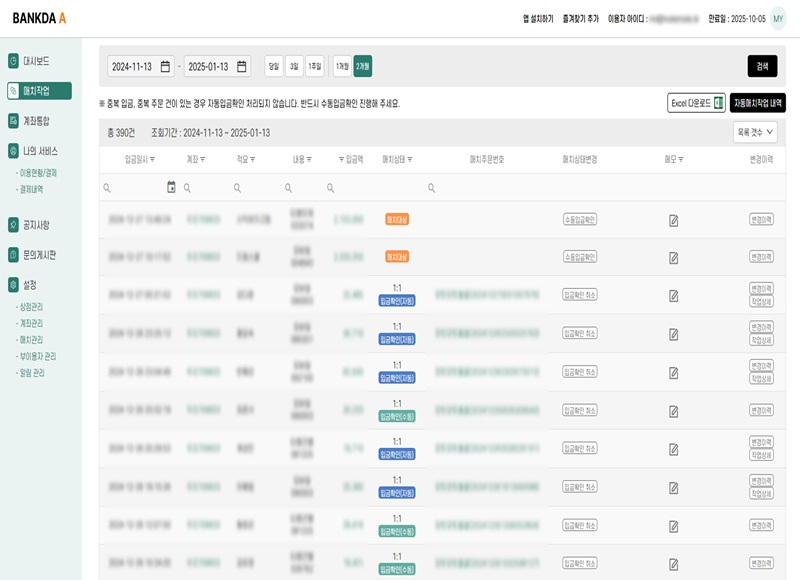The width and height of the screenshot is (800, 580).
Task: Click 수동입금확인 in the second 매치대상 row
Action: click(580, 257)
